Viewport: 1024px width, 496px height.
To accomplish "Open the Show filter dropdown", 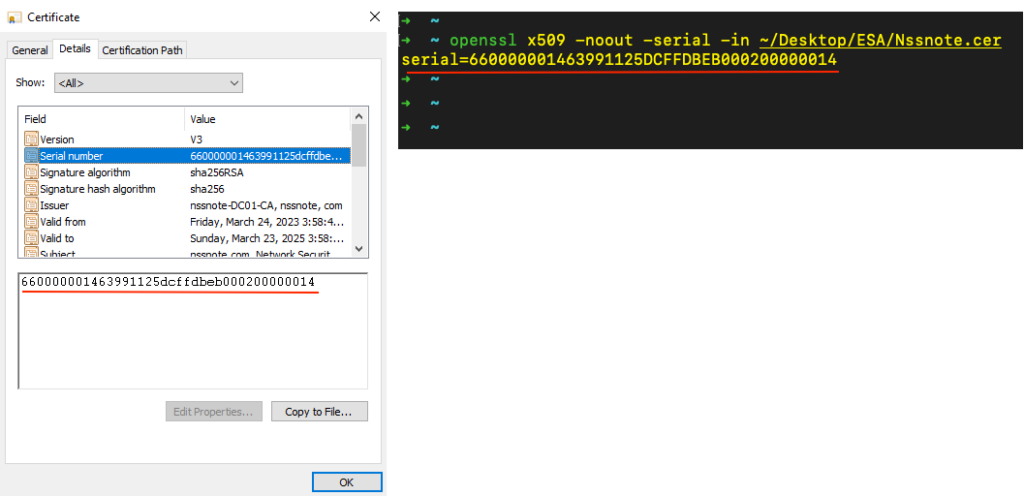I will click(148, 83).
